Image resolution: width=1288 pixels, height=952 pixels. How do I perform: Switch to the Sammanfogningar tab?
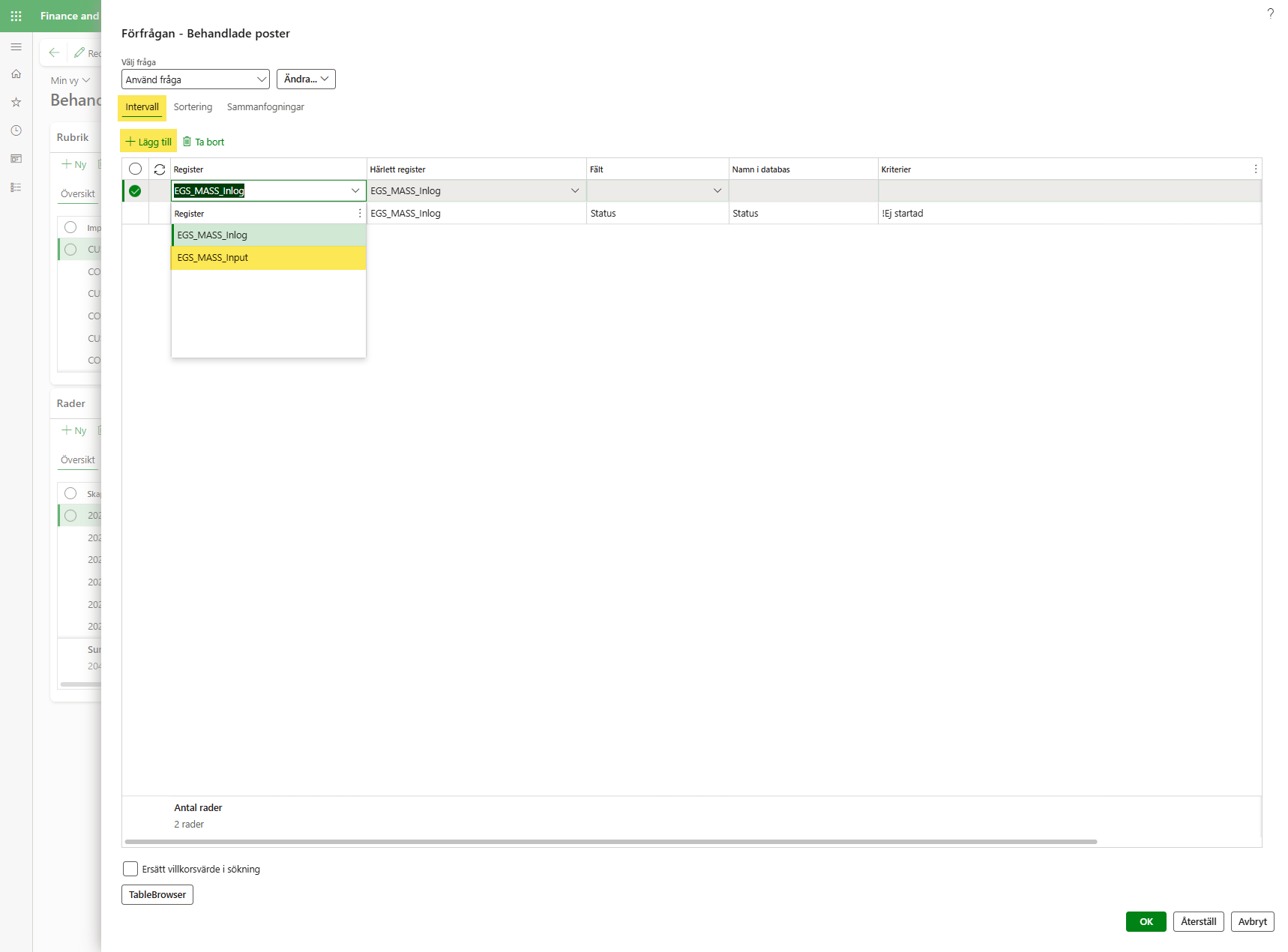(265, 107)
